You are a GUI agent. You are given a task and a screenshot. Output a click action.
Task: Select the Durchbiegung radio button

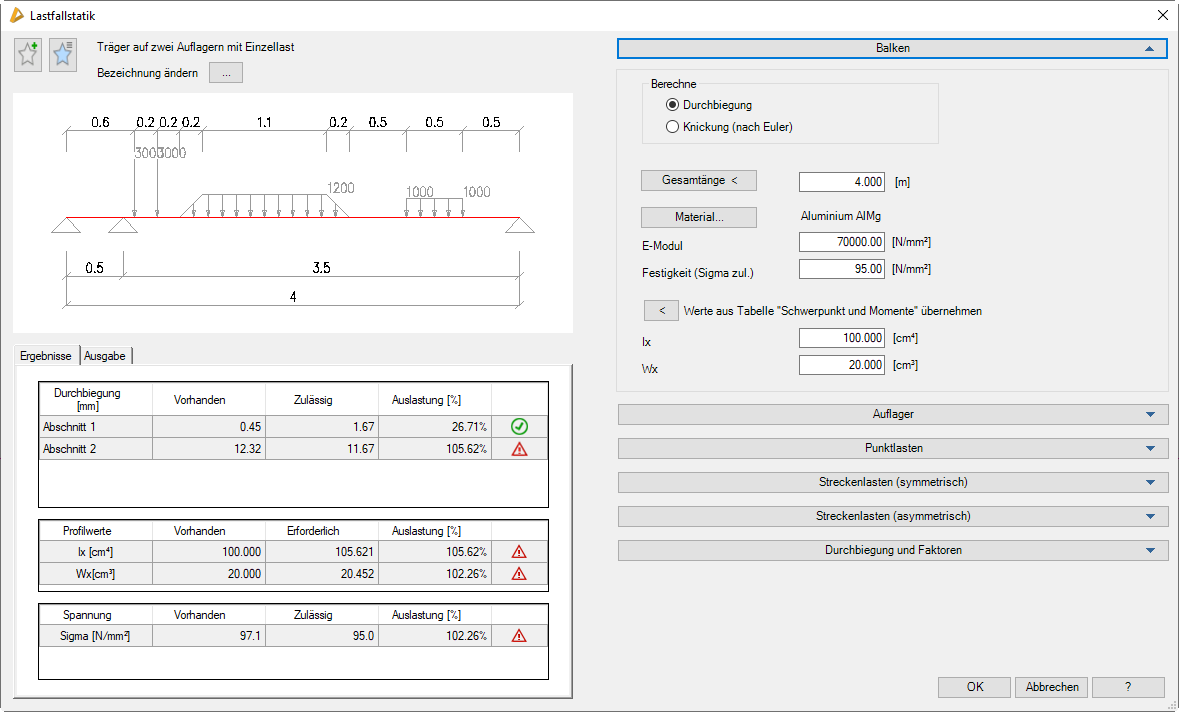[672, 105]
